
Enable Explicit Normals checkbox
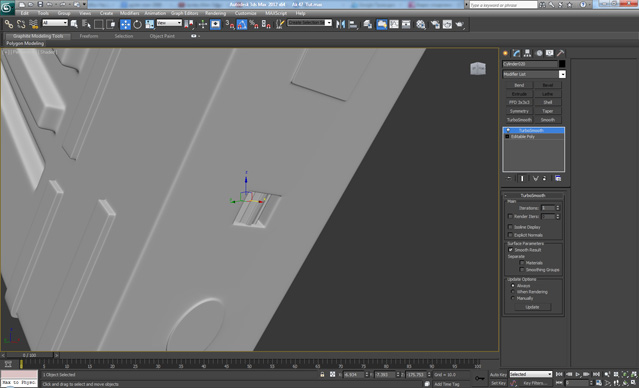pyautogui.click(x=510, y=235)
